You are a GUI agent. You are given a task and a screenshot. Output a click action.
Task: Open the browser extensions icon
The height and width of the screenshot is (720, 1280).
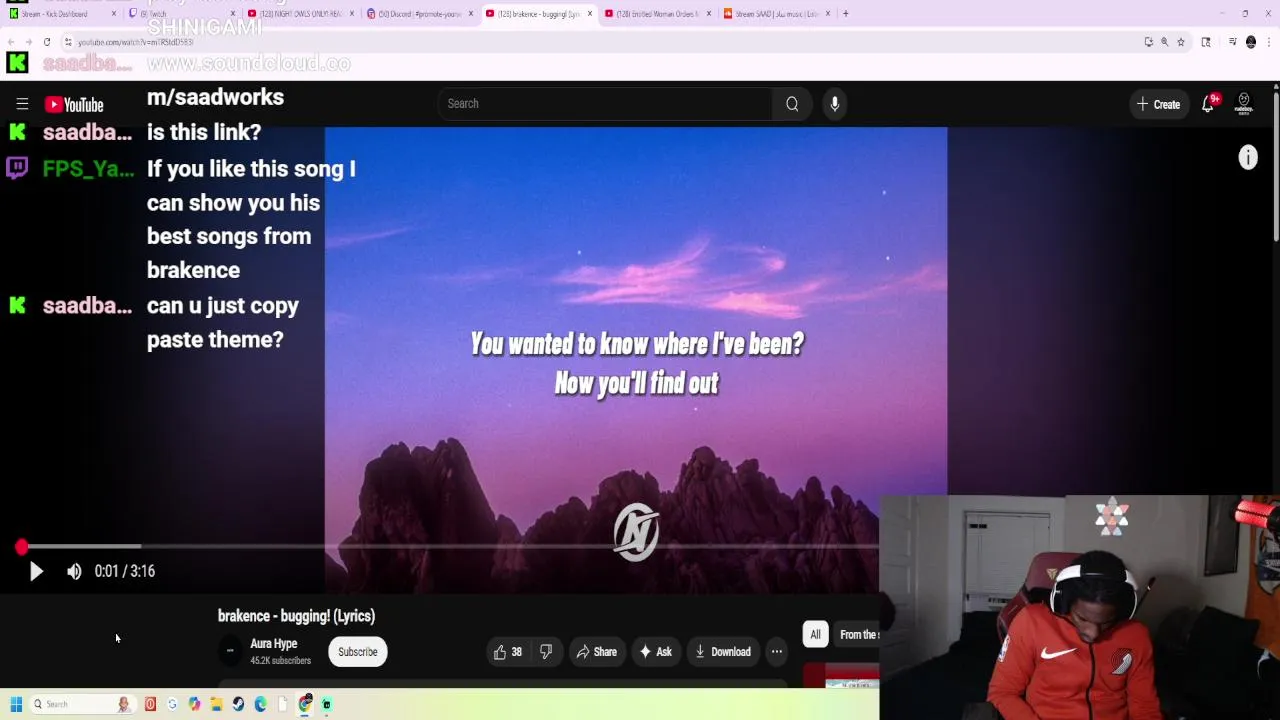1206,42
